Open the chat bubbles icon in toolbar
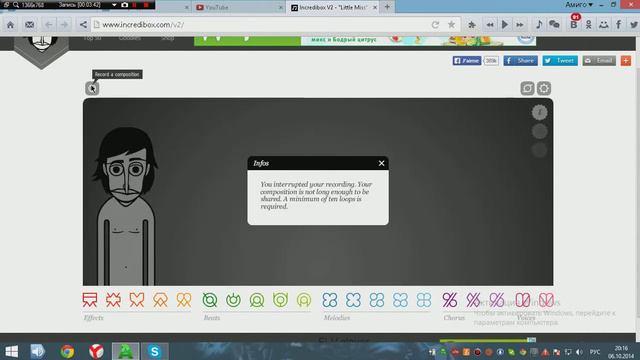The height and width of the screenshot is (360, 640). (x=554, y=24)
